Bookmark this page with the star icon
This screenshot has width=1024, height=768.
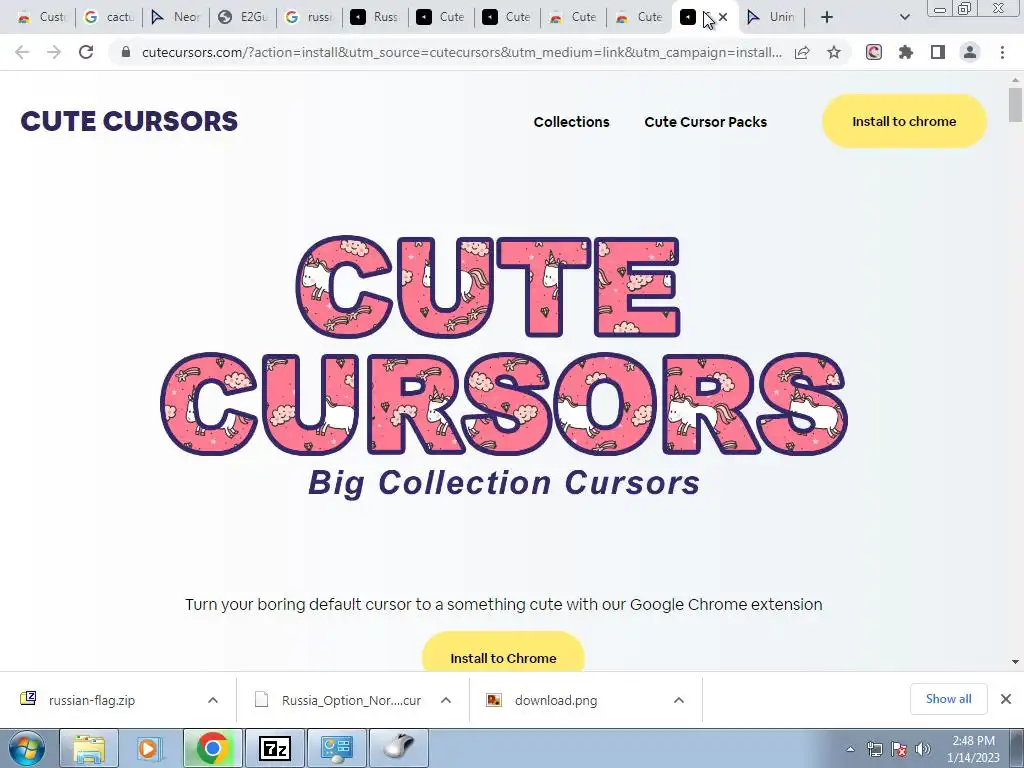834,52
